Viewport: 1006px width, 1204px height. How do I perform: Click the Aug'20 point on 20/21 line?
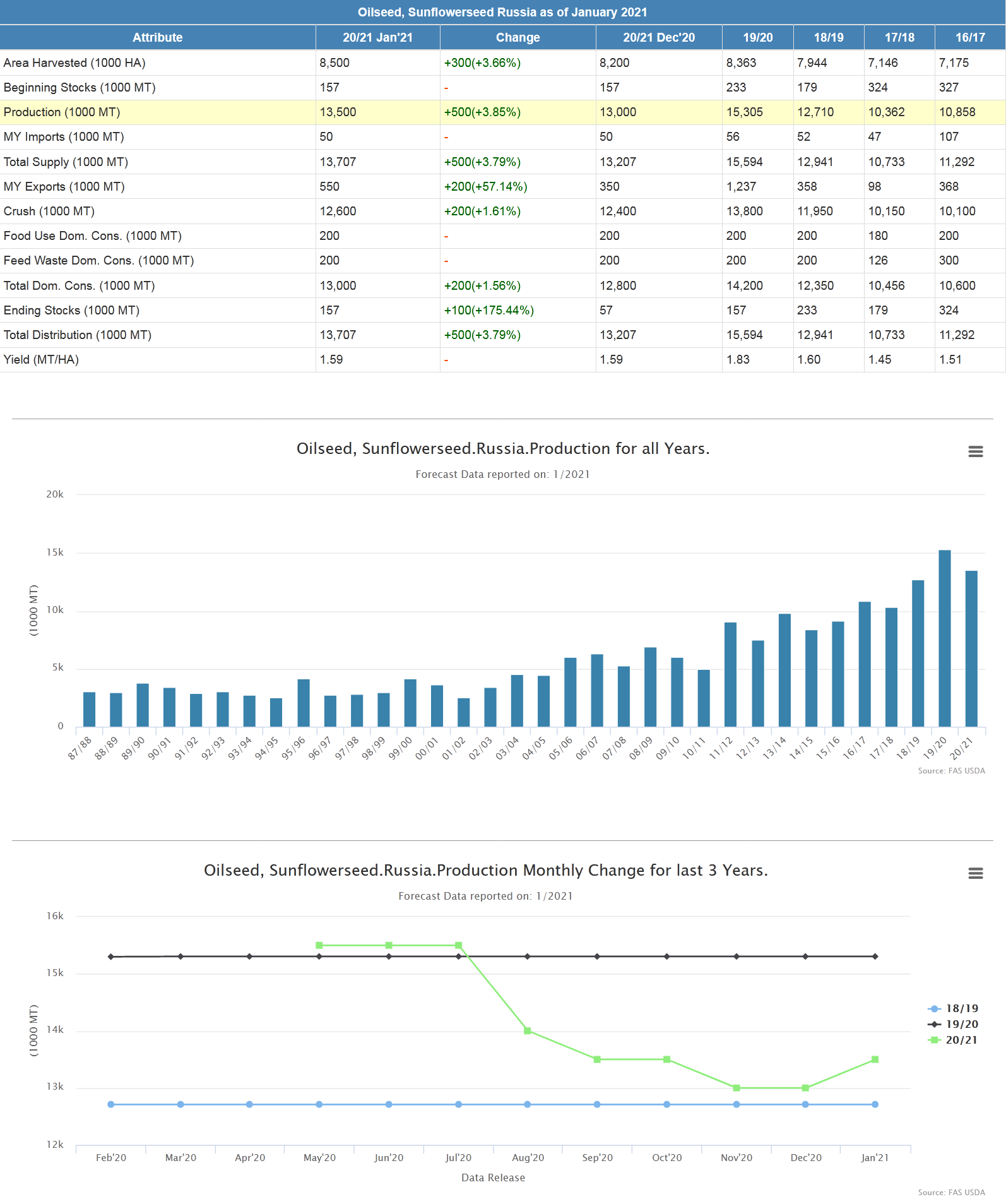pos(528,1031)
